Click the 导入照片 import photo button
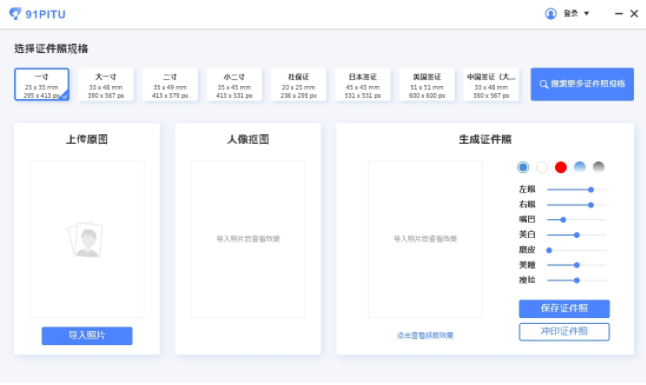646x385 pixels. point(87,336)
